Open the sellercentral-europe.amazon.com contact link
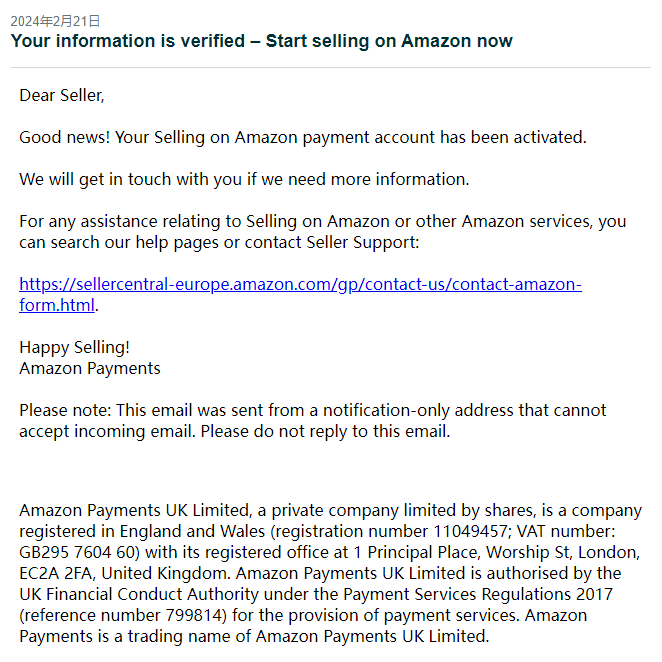The width and height of the screenshot is (662, 662). click(300, 285)
